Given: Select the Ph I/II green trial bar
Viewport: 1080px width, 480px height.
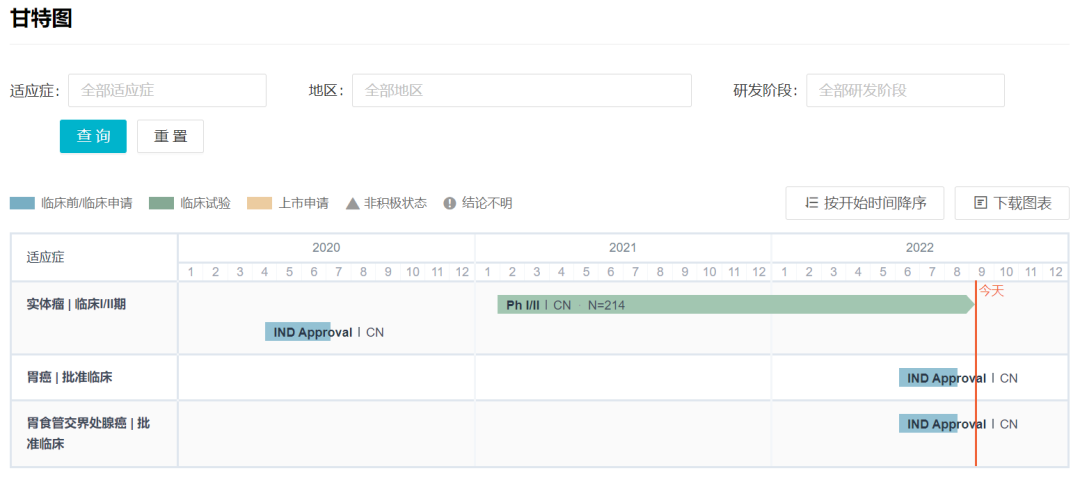Looking at the screenshot, I should coord(735,305).
